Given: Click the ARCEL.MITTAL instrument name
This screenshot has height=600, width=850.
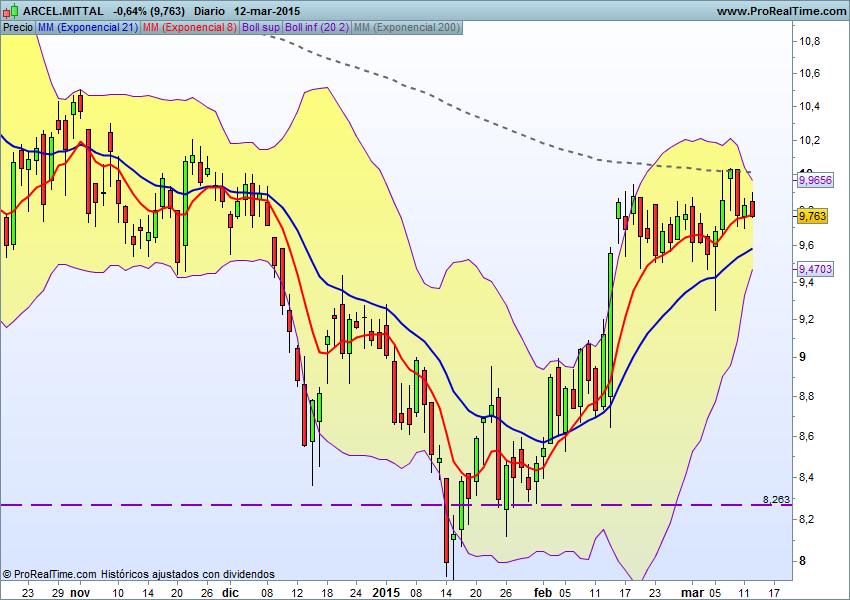Looking at the screenshot, I should click(x=62, y=10).
